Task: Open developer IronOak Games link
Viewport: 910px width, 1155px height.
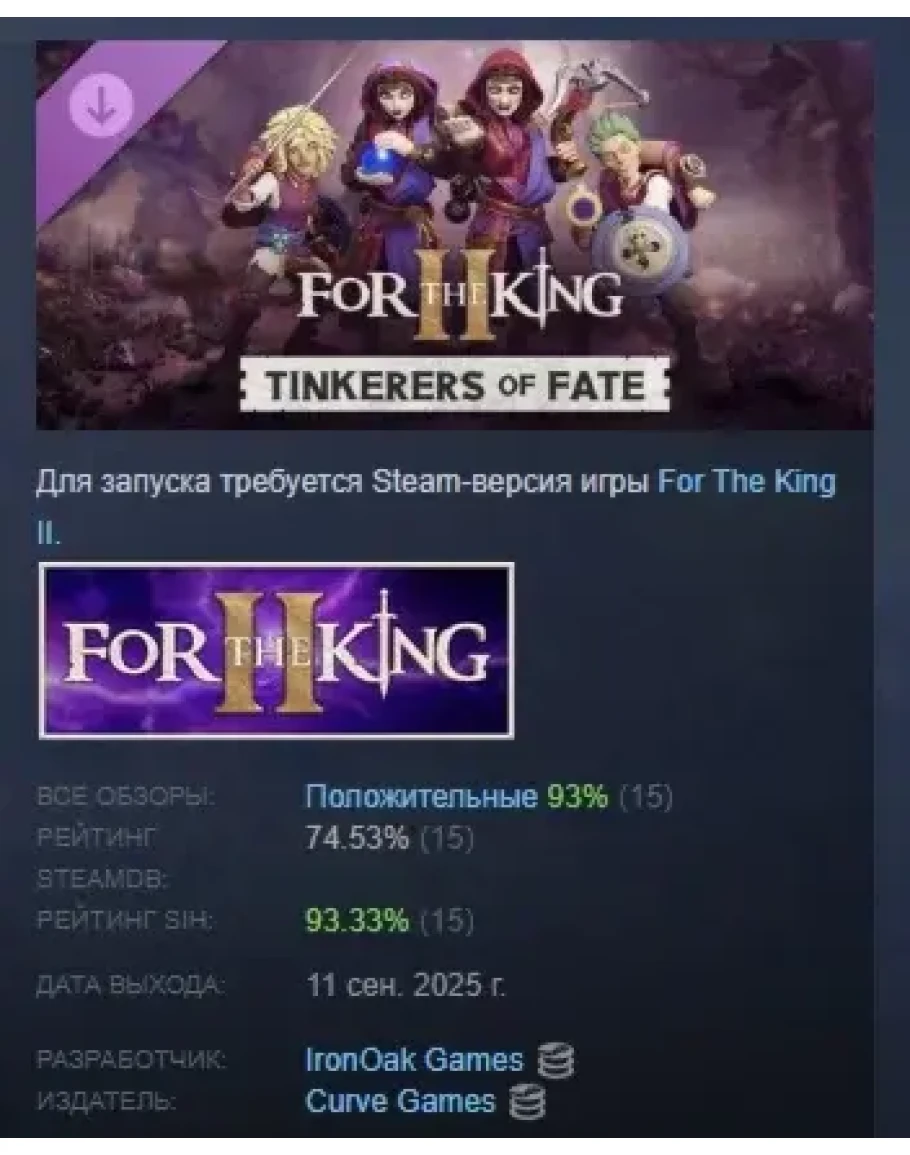Action: coord(413,1060)
